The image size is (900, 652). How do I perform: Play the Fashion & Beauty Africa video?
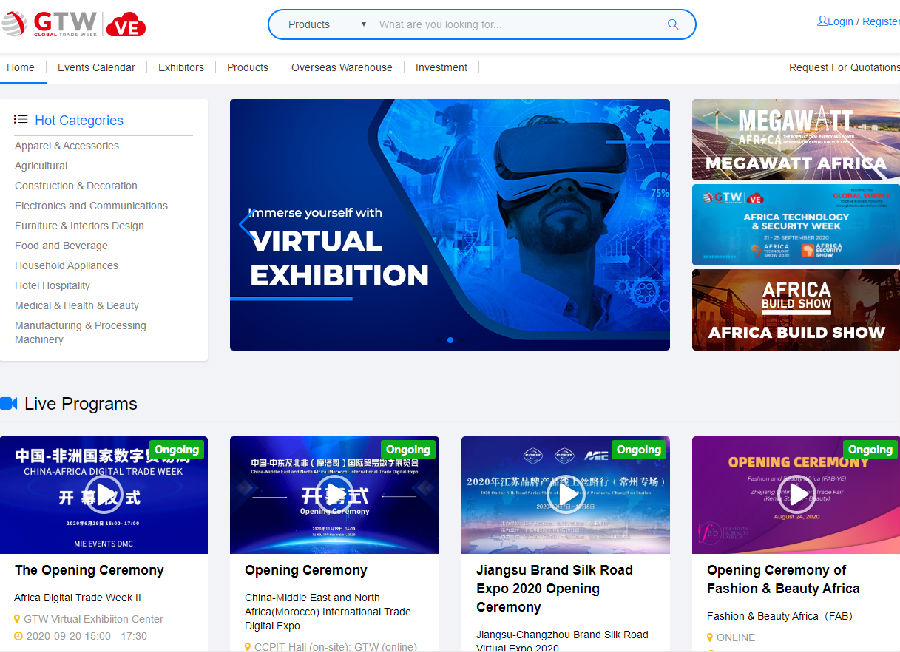(797, 494)
